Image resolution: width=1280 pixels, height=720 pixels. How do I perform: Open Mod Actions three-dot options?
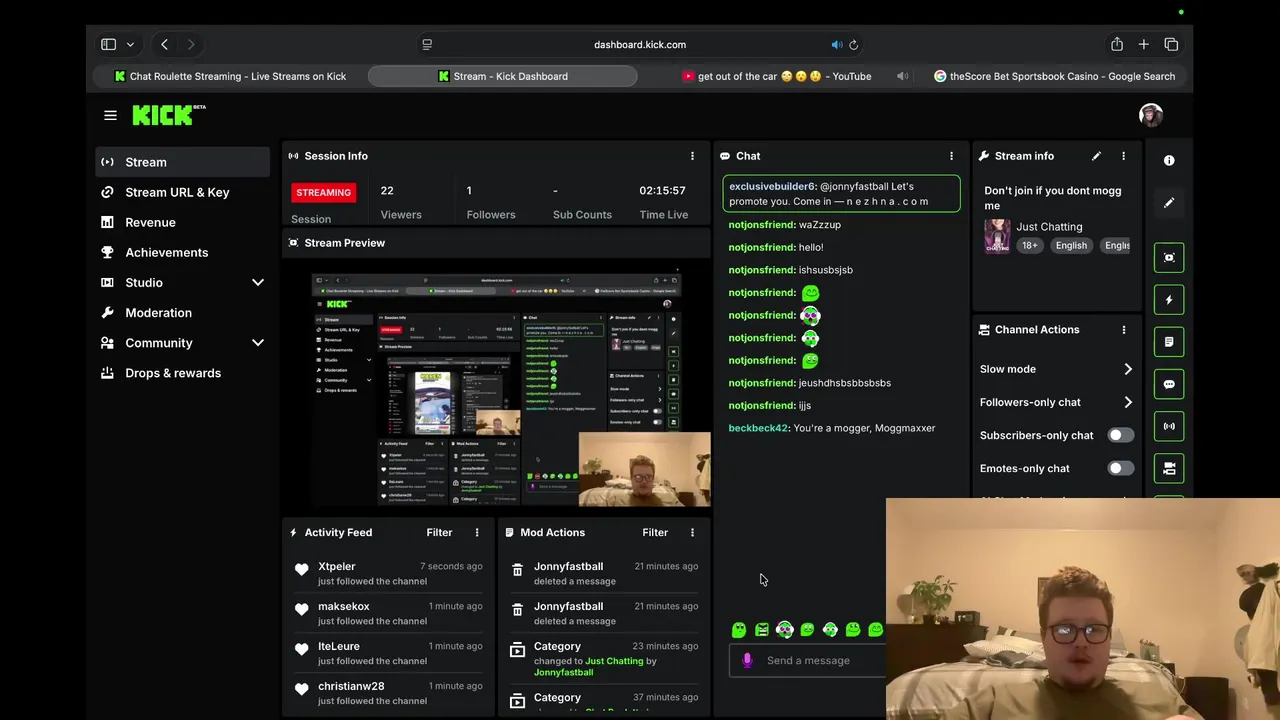point(692,533)
